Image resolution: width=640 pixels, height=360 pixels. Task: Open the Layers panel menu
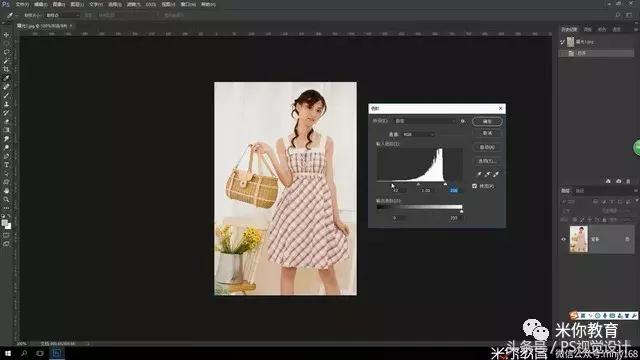636,191
